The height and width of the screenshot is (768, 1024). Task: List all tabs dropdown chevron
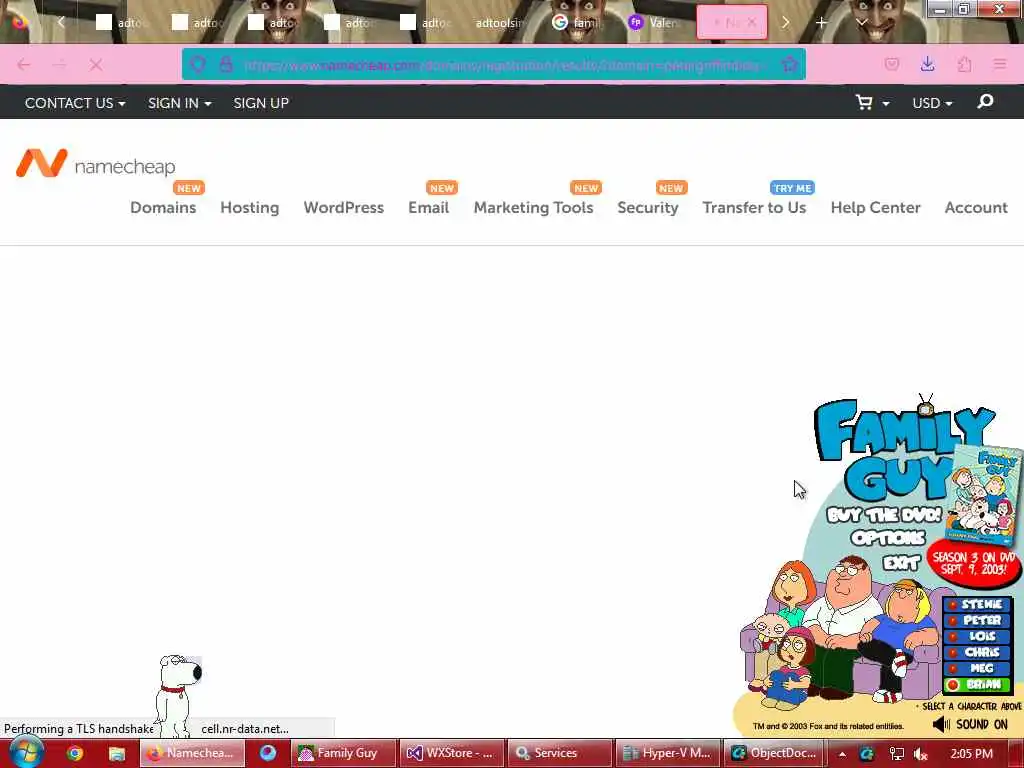(861, 22)
